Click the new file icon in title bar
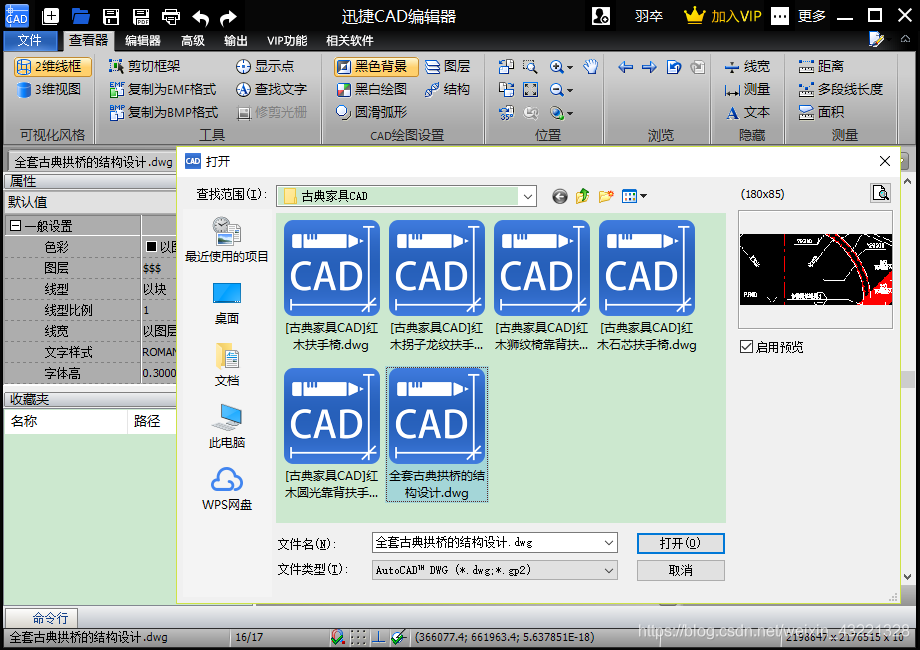Image resolution: width=920 pixels, height=650 pixels. tap(50, 16)
